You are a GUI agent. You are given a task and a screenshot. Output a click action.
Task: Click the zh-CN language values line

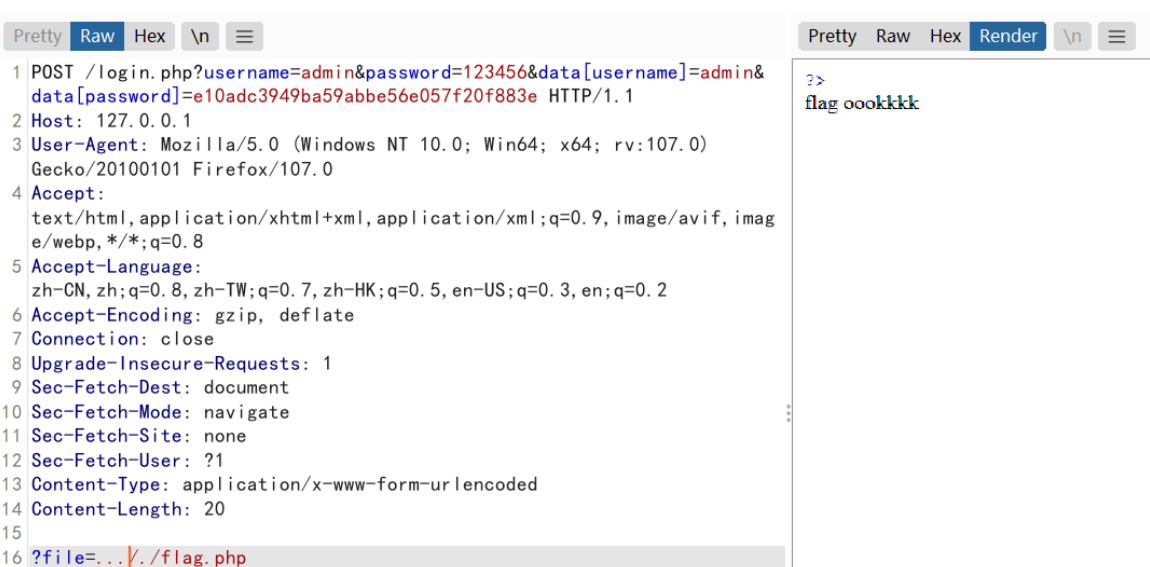coord(349,290)
